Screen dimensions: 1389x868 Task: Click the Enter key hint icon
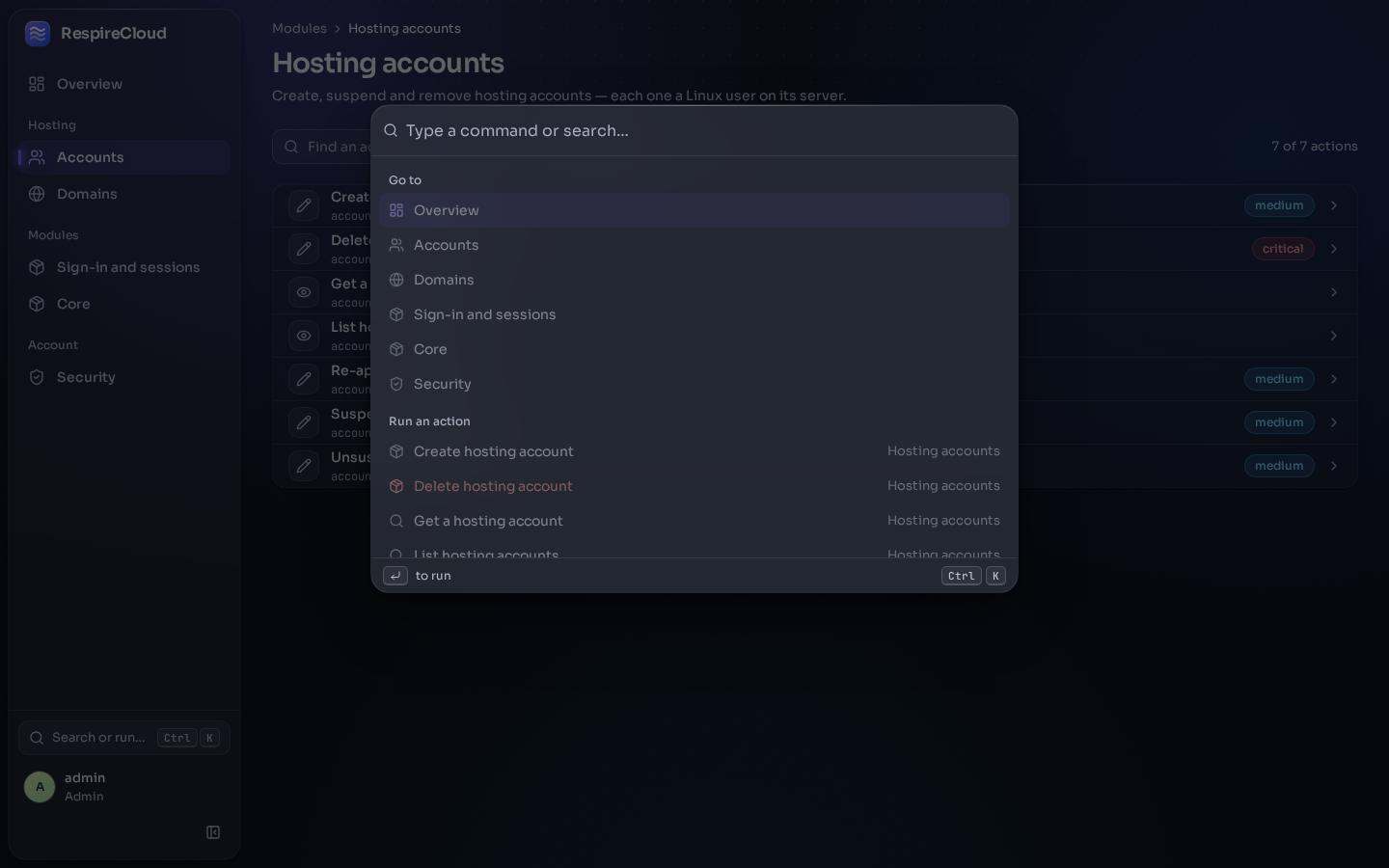pyautogui.click(x=395, y=576)
